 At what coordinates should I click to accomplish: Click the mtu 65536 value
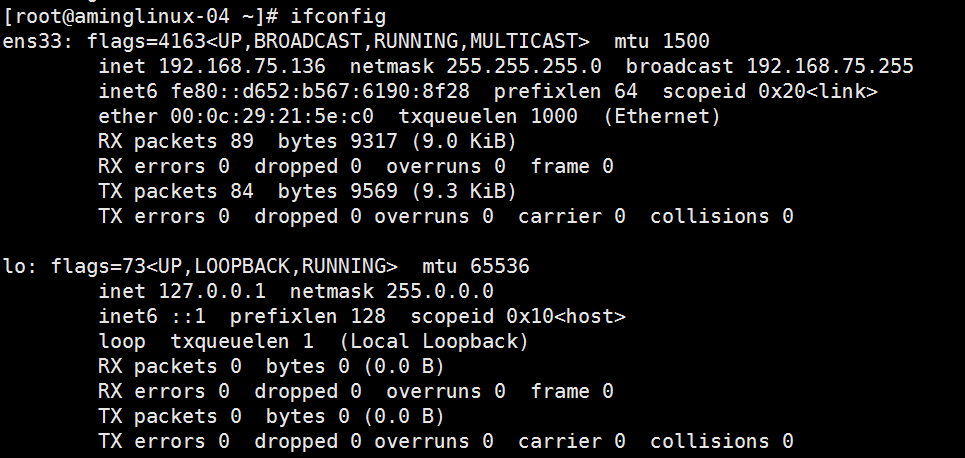(x=476, y=267)
